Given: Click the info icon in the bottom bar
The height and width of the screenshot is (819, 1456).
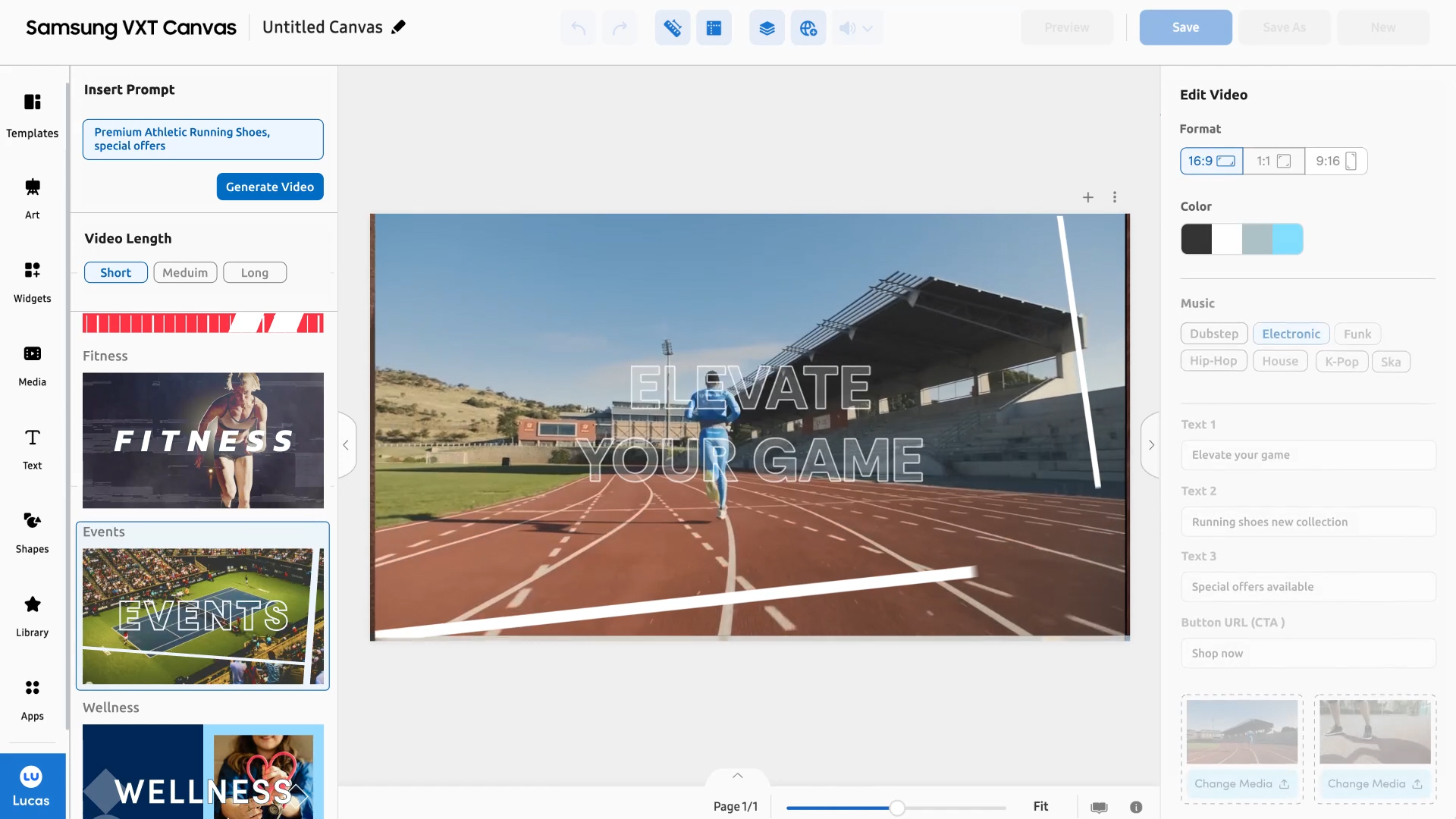Looking at the screenshot, I should click(1136, 807).
